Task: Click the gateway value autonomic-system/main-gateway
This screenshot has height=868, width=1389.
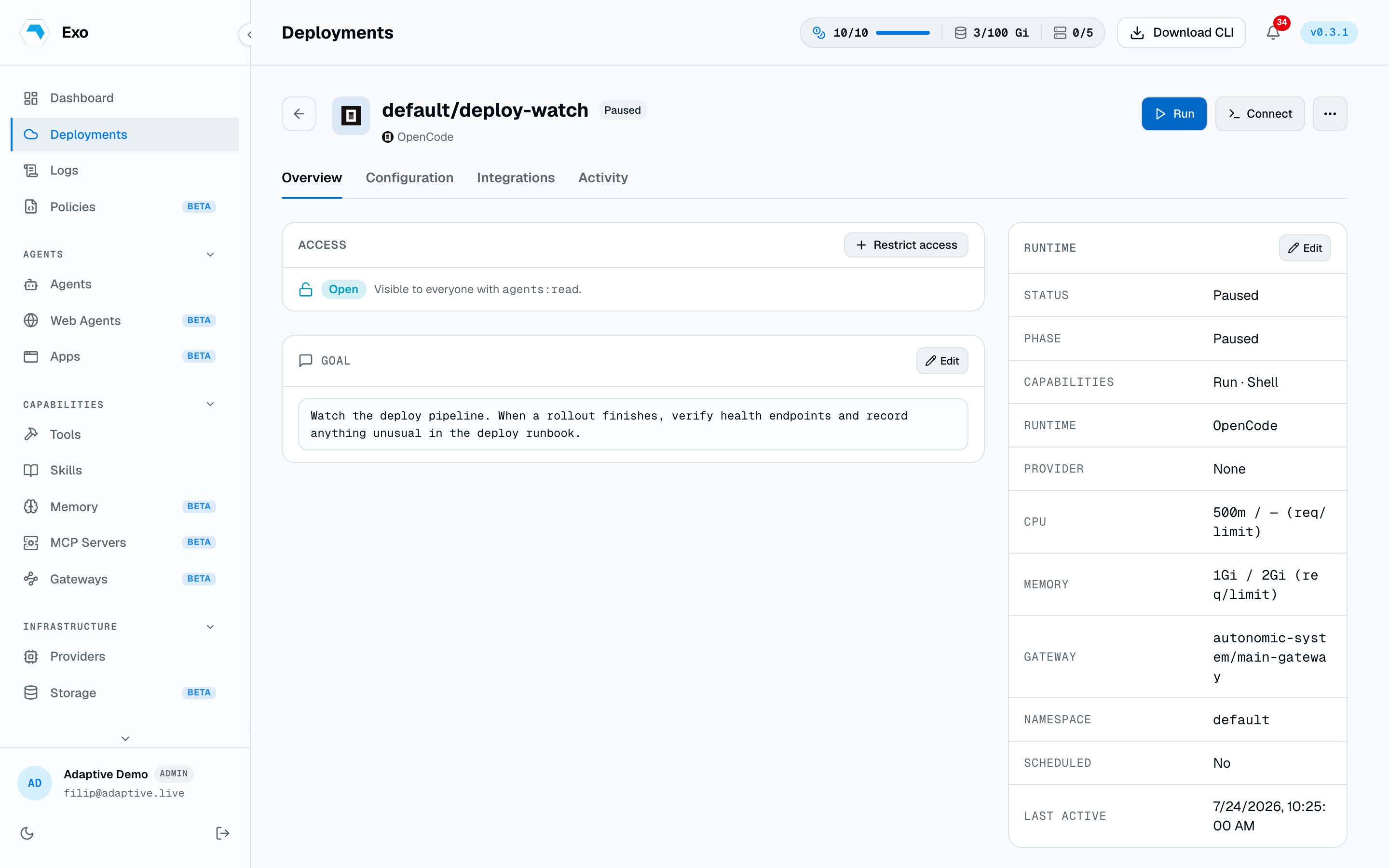Action: click(x=1269, y=657)
